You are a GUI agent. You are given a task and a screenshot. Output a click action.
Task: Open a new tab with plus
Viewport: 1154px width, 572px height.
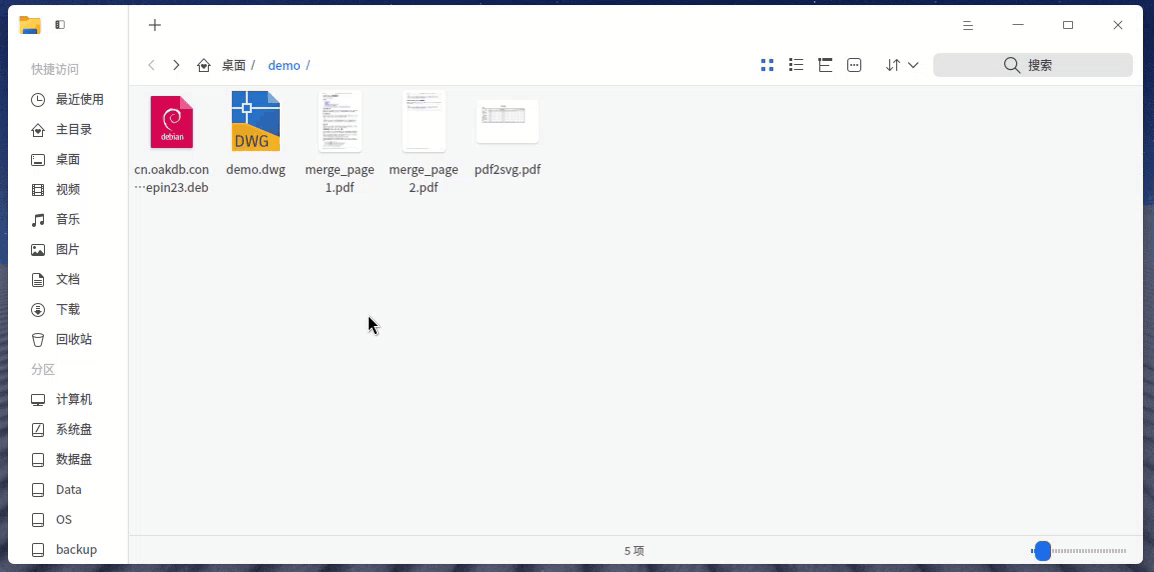click(155, 25)
